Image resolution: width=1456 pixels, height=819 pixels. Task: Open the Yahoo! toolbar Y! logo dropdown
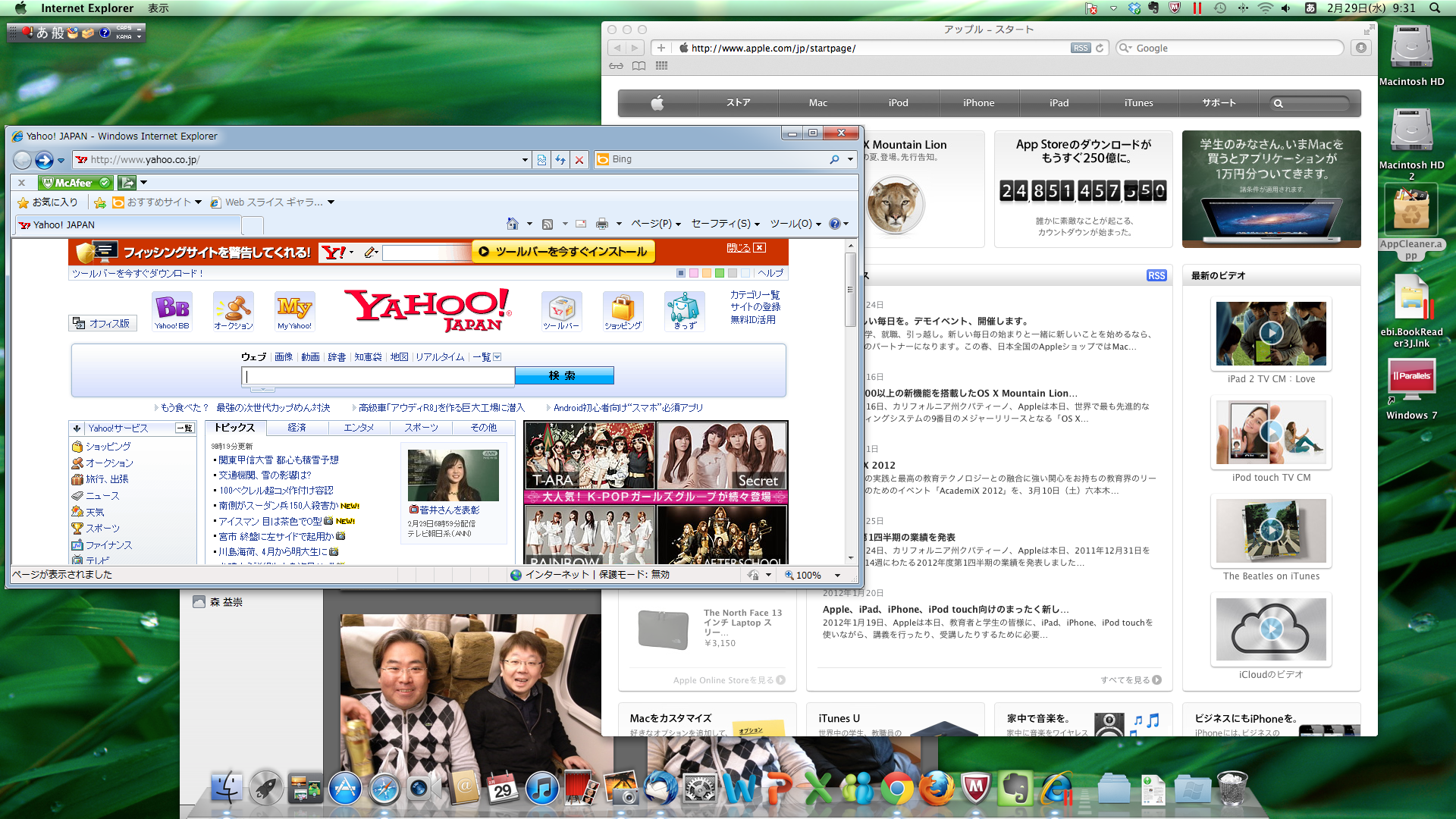tap(338, 252)
